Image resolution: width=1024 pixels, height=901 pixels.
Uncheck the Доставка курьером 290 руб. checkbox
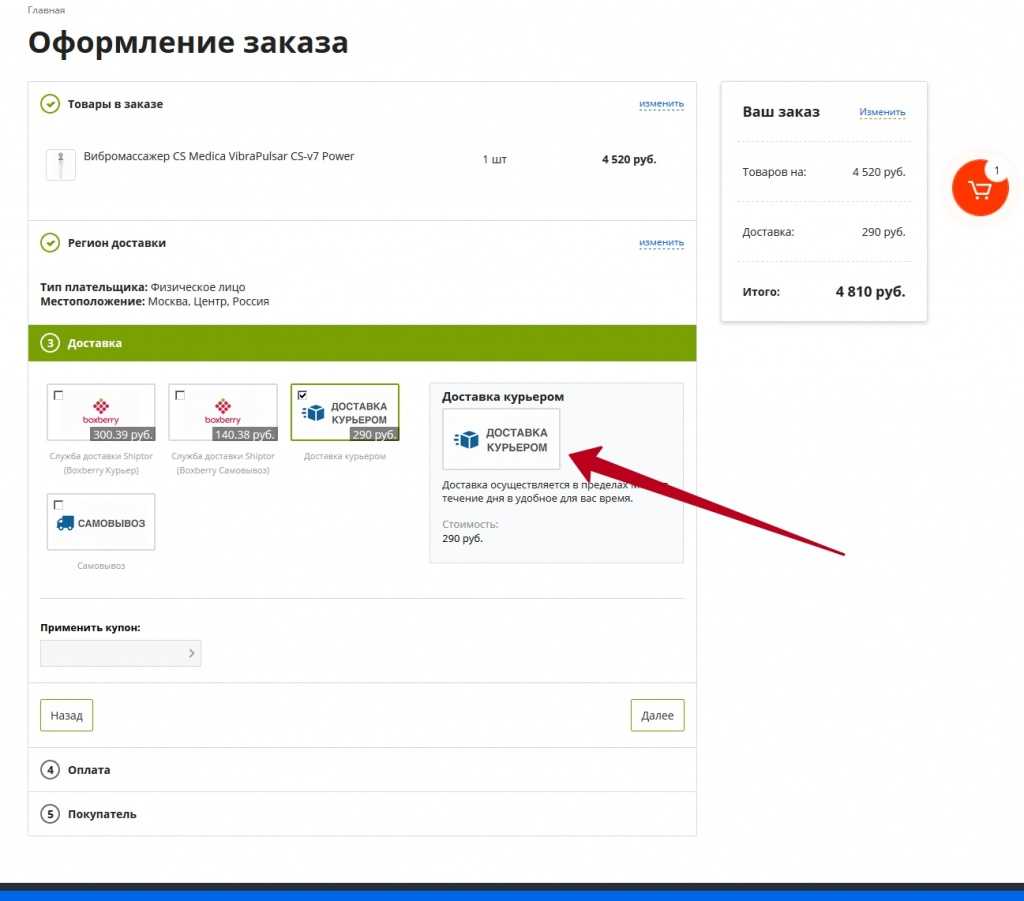click(x=302, y=396)
